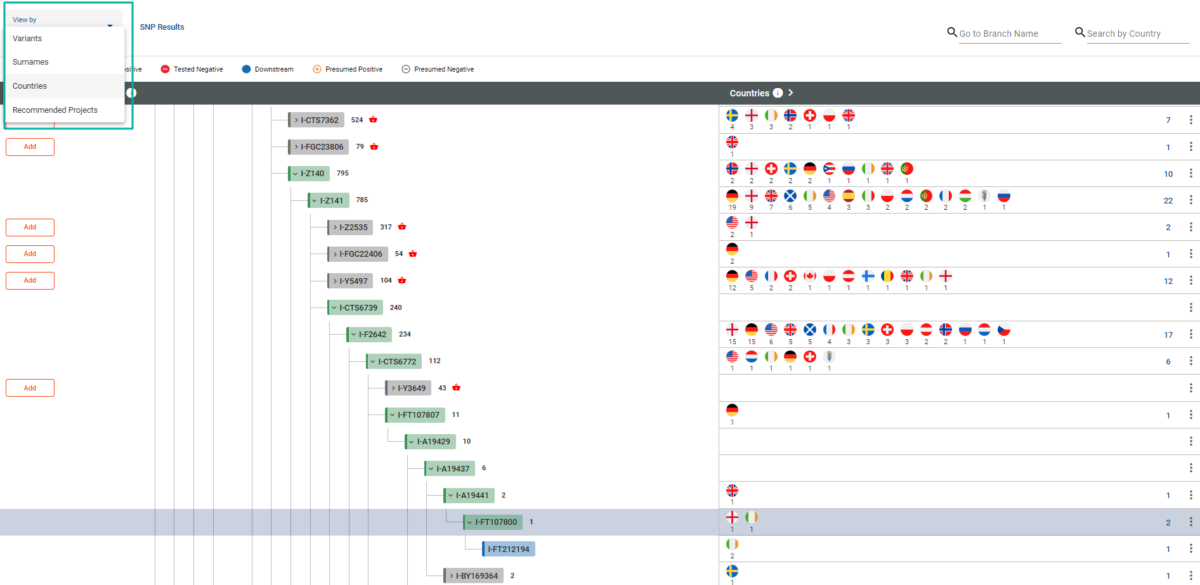Expand the I-Z2535 branch

coord(337,226)
